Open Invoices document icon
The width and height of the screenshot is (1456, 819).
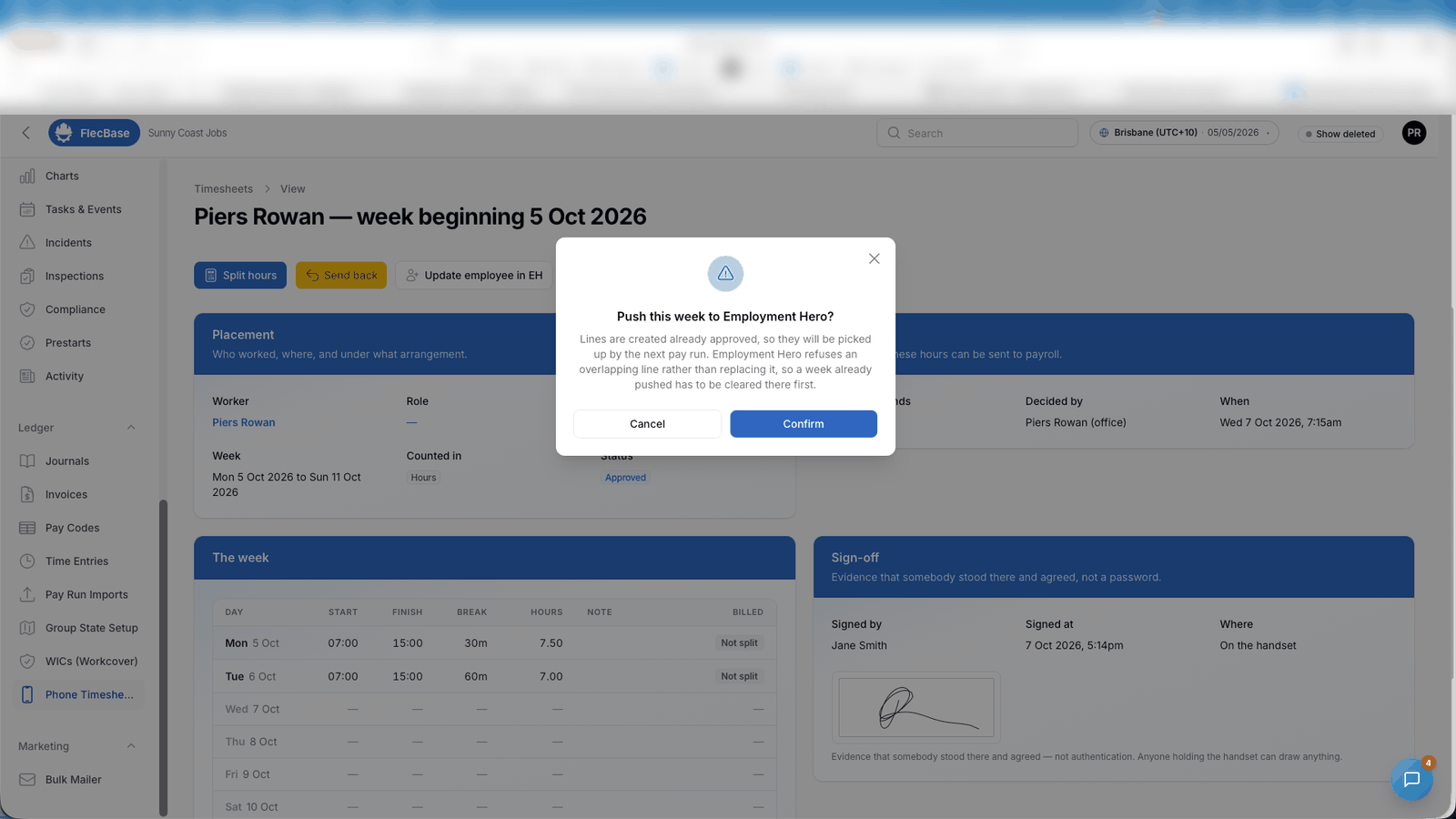tap(27, 495)
